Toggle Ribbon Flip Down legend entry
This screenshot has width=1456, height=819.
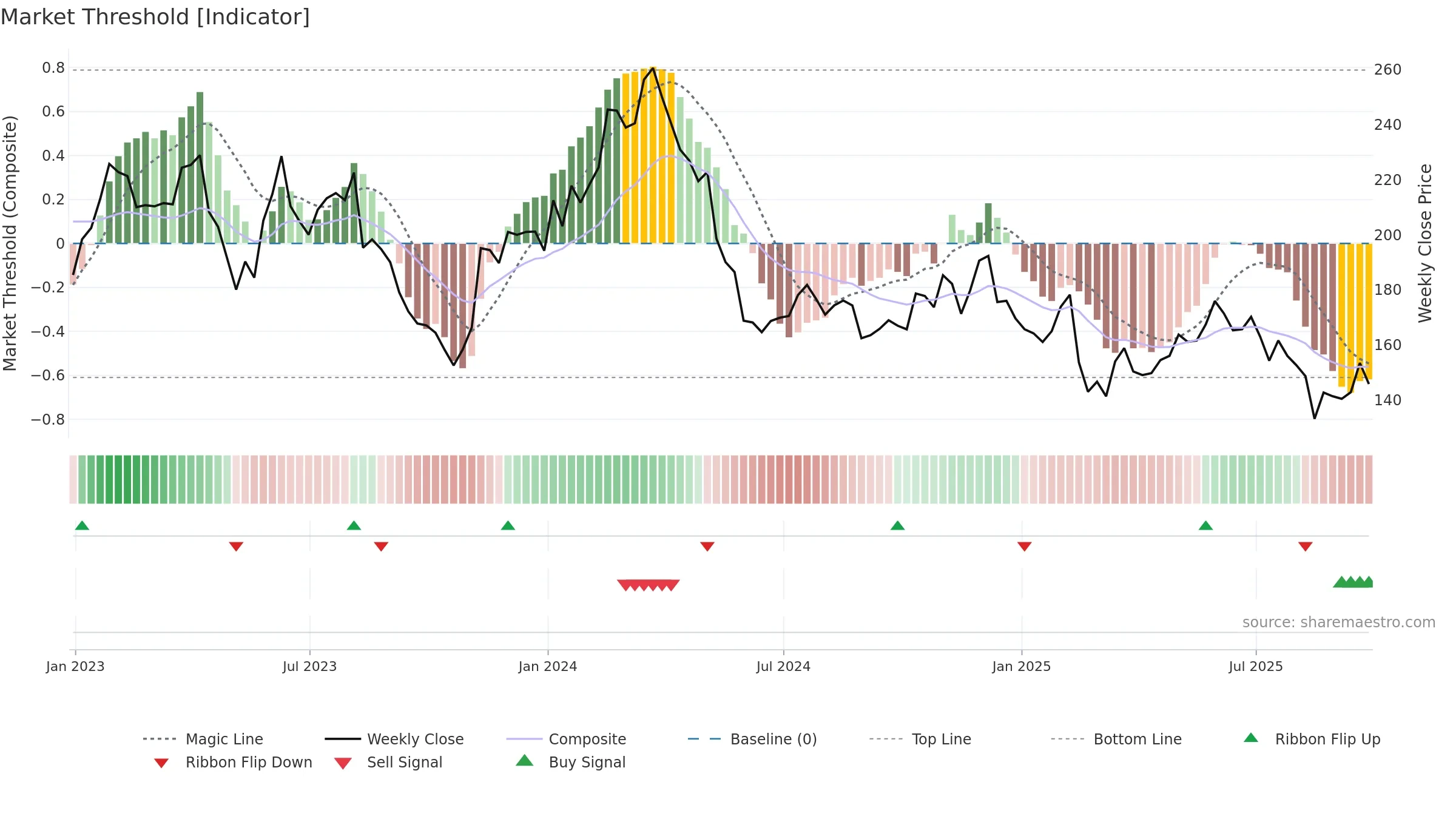233,762
